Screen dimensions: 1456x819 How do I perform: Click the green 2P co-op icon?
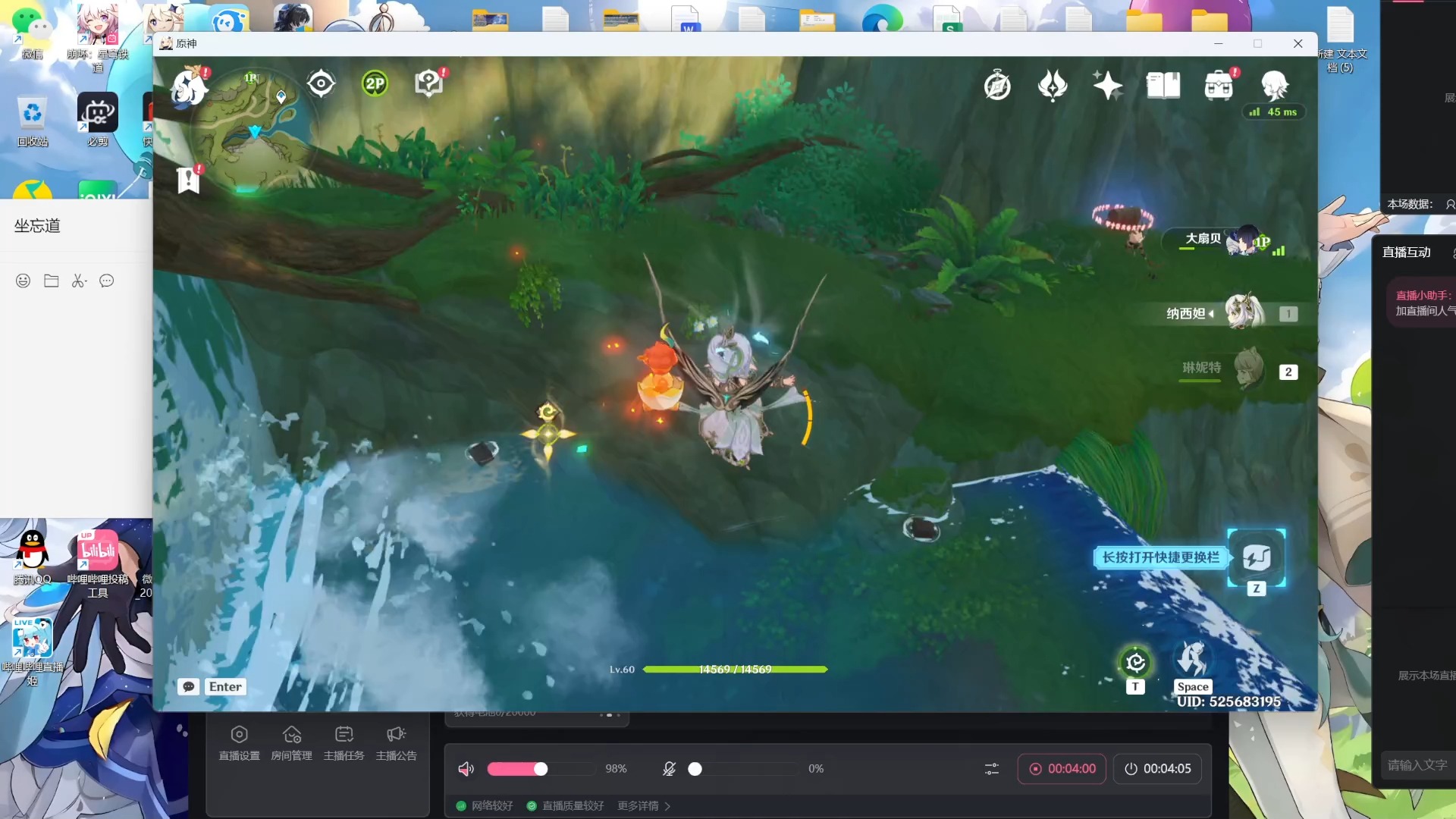coord(375,83)
